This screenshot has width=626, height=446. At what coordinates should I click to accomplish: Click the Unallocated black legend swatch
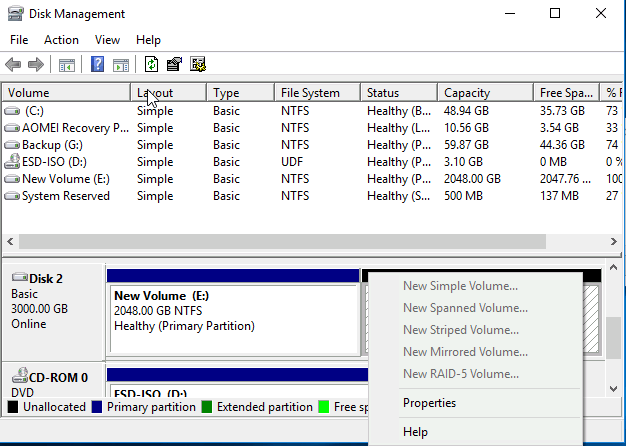point(13,407)
